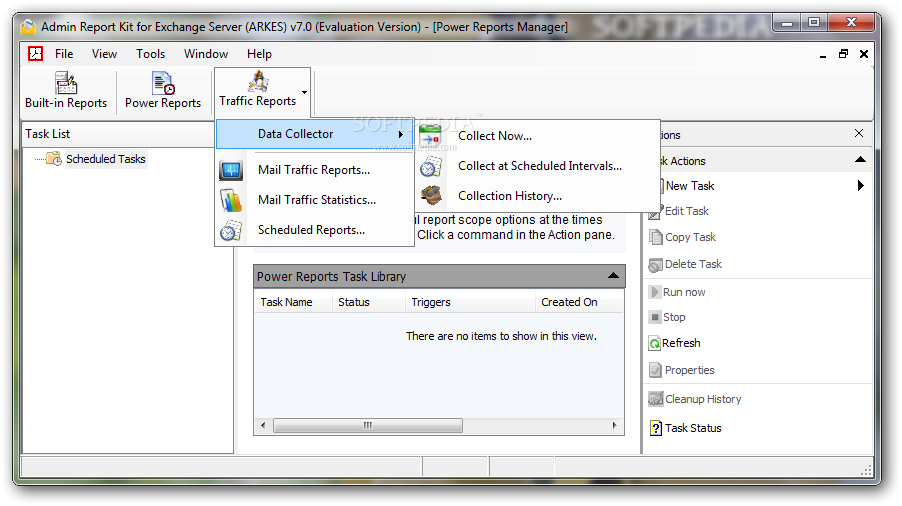The height and width of the screenshot is (506, 902).
Task: Click New Task in the Actions pane
Action: 690,186
